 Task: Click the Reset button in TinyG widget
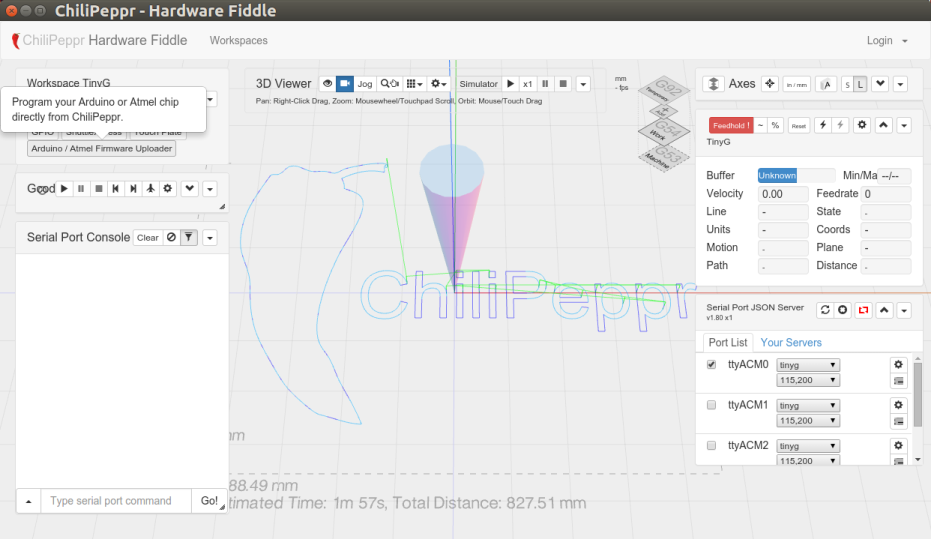799,125
